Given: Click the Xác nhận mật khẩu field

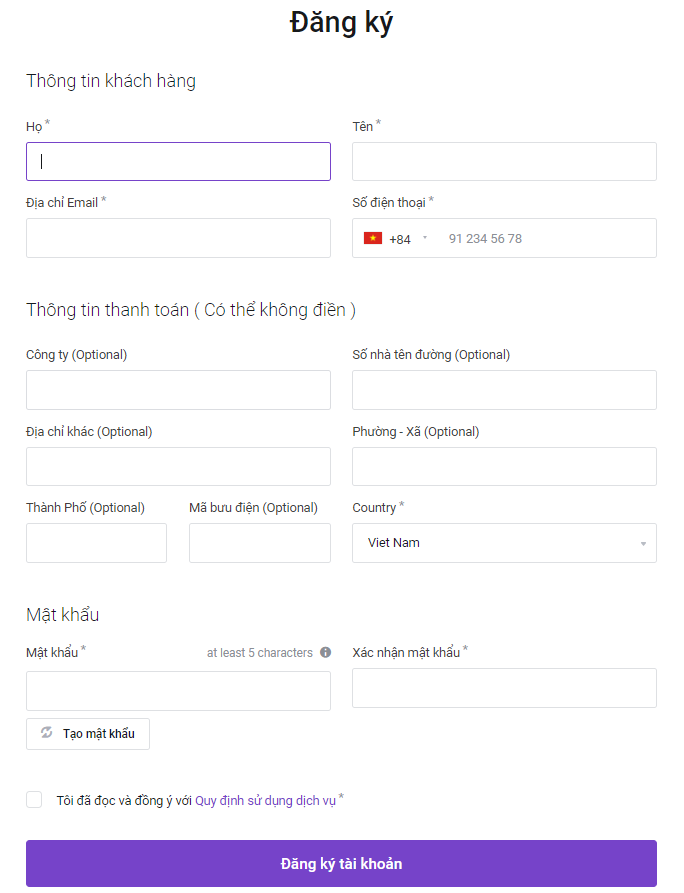Looking at the screenshot, I should pos(504,688).
